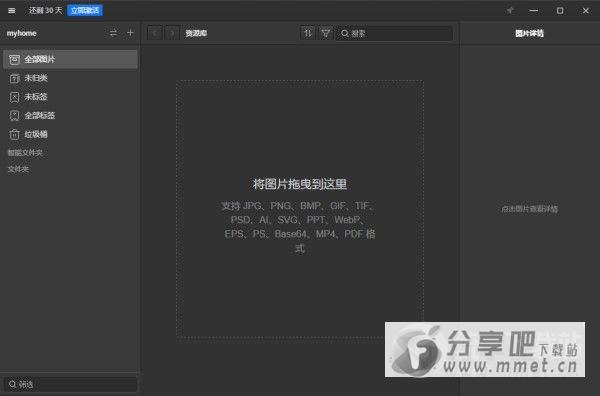Minimize the application window
This screenshot has width=600, height=396.
tap(533, 11)
